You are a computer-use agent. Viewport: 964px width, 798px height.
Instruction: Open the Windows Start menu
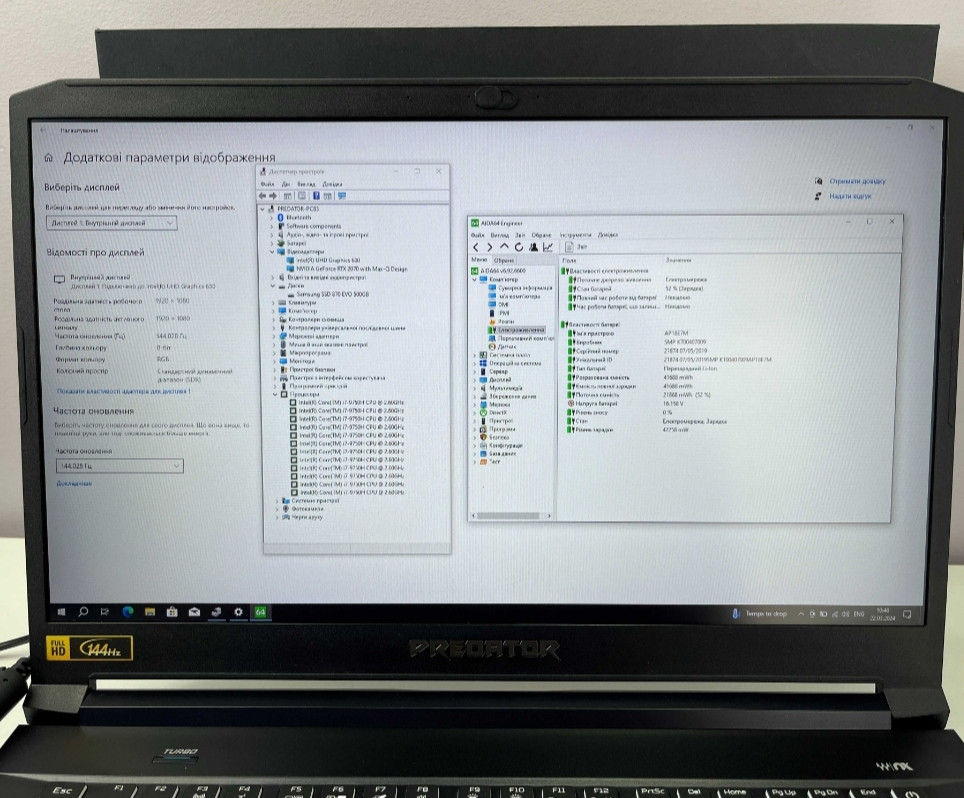[61, 611]
